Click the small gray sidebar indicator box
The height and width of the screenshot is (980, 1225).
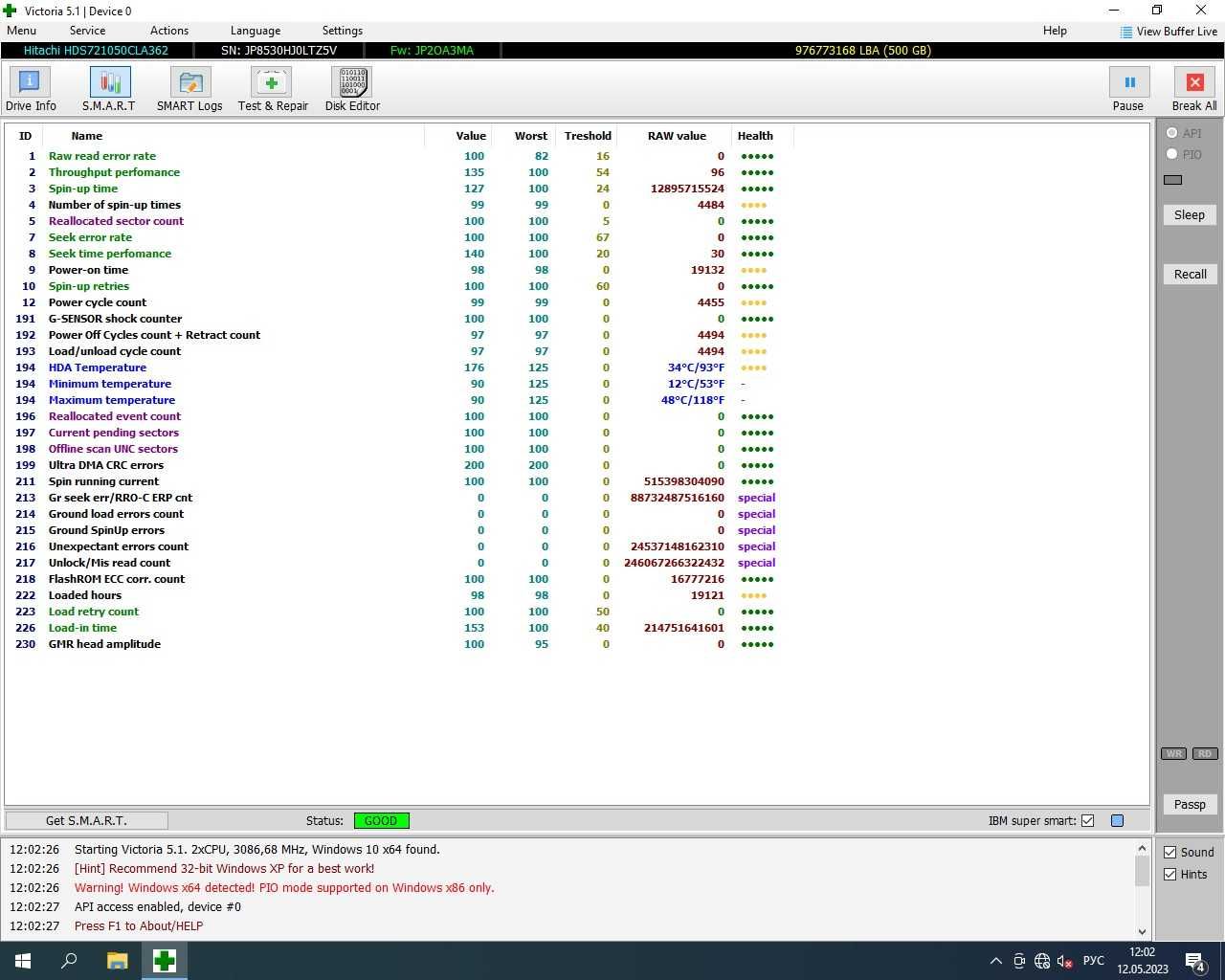pos(1173,180)
